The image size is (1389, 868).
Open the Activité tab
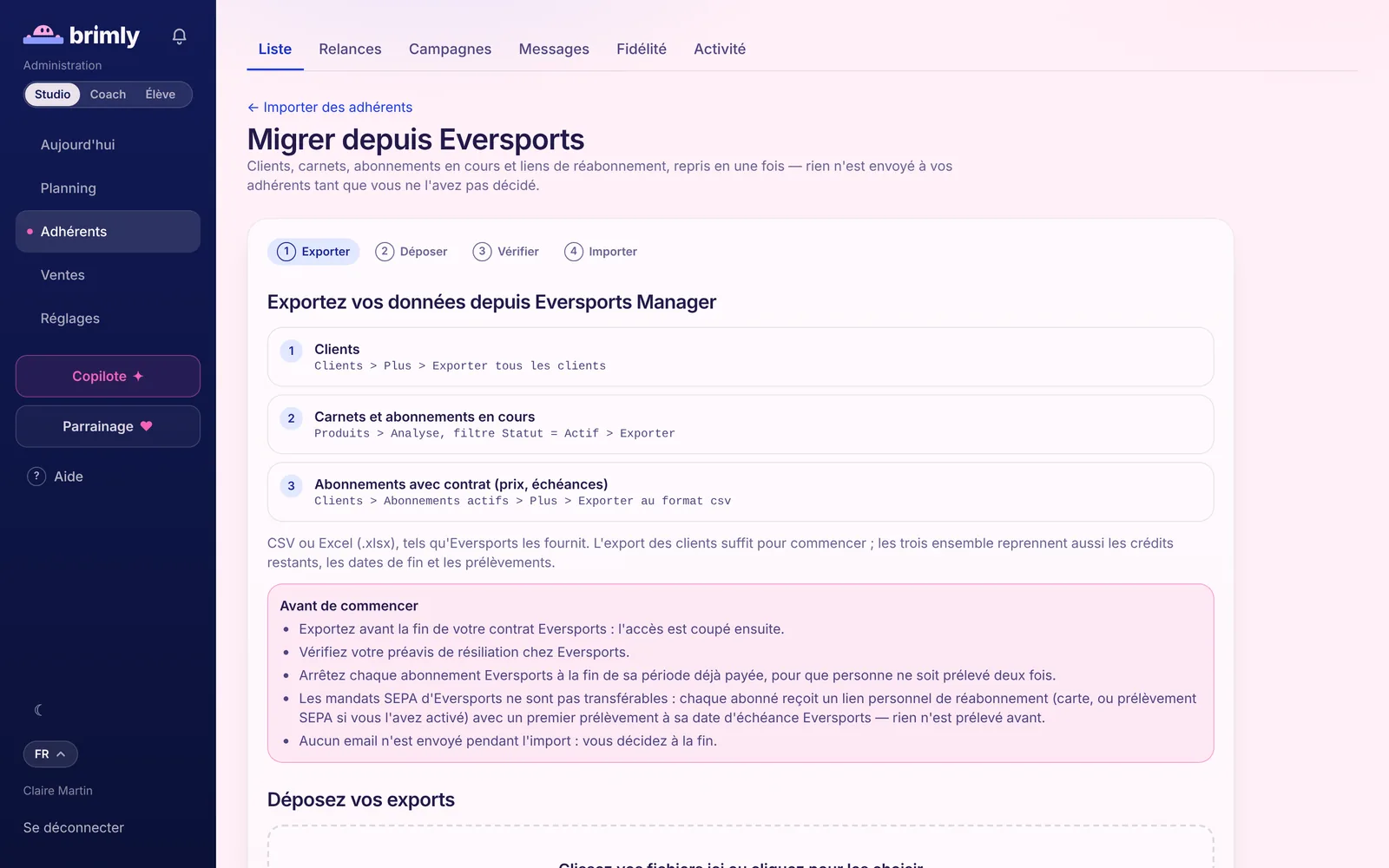[720, 49]
